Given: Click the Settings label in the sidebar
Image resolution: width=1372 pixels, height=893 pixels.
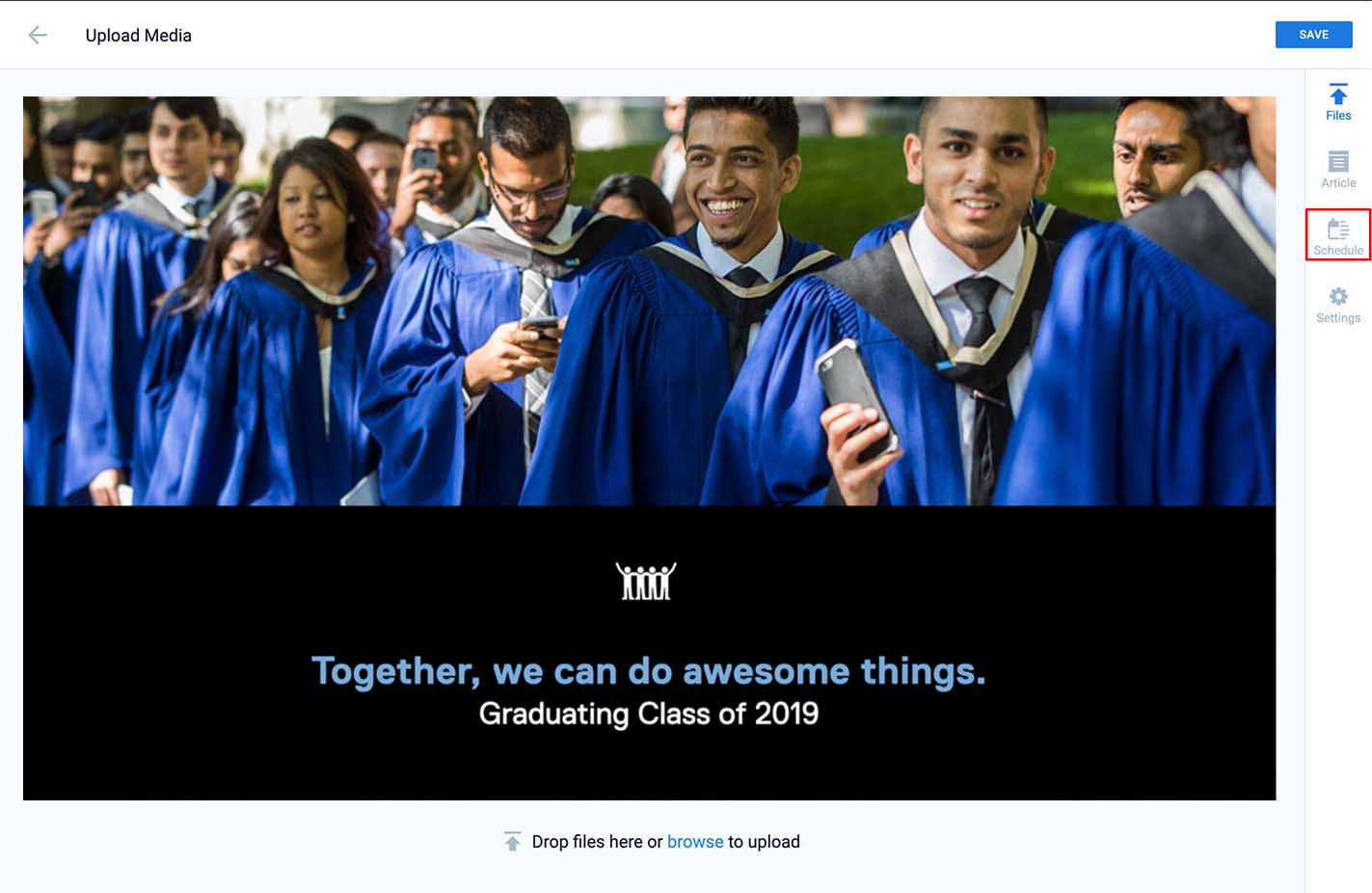Looking at the screenshot, I should pos(1338,318).
